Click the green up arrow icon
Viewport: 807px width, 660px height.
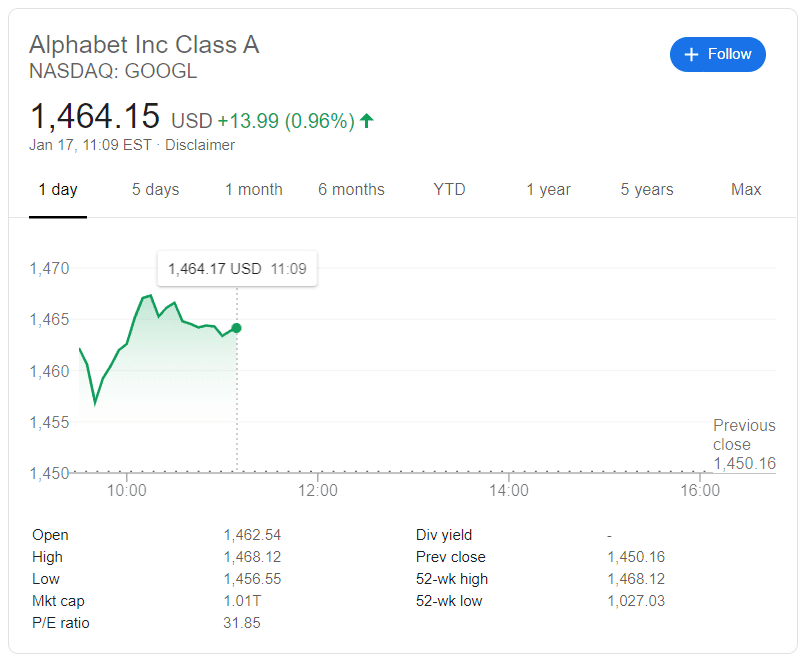(367, 121)
